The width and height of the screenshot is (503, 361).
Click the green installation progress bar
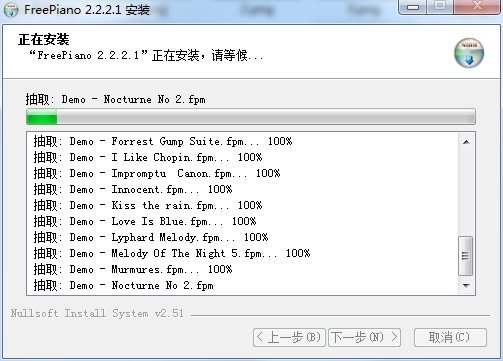coord(251,117)
